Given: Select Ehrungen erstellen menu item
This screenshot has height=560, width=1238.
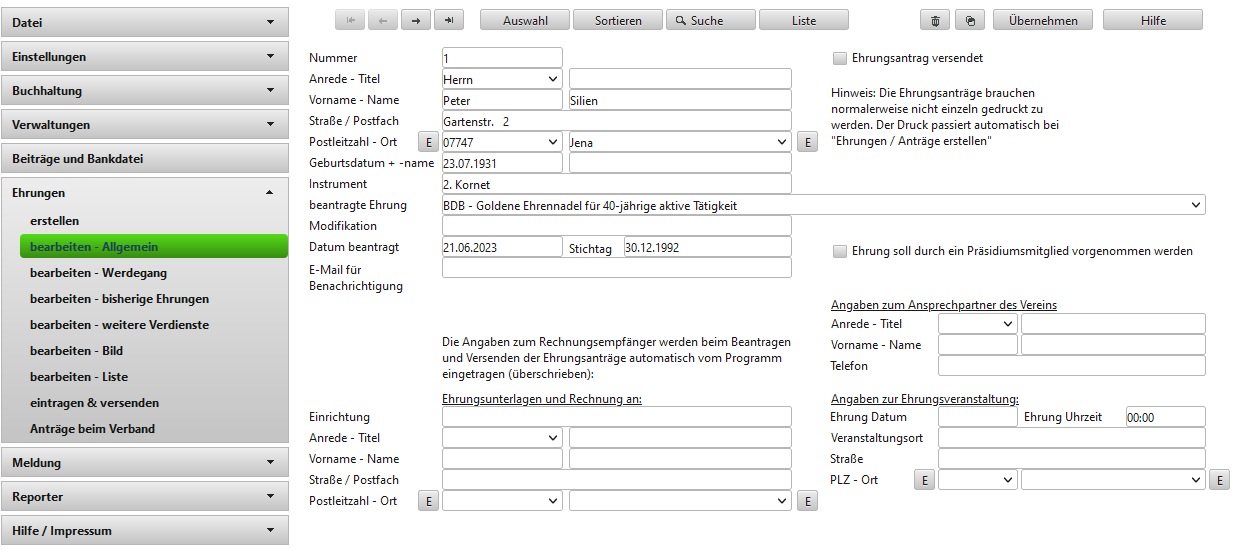Looking at the screenshot, I should coord(153,221).
